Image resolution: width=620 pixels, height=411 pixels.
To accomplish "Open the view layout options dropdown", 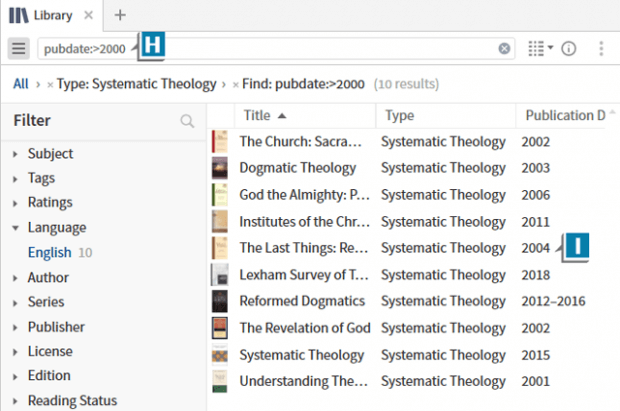I will (539, 48).
